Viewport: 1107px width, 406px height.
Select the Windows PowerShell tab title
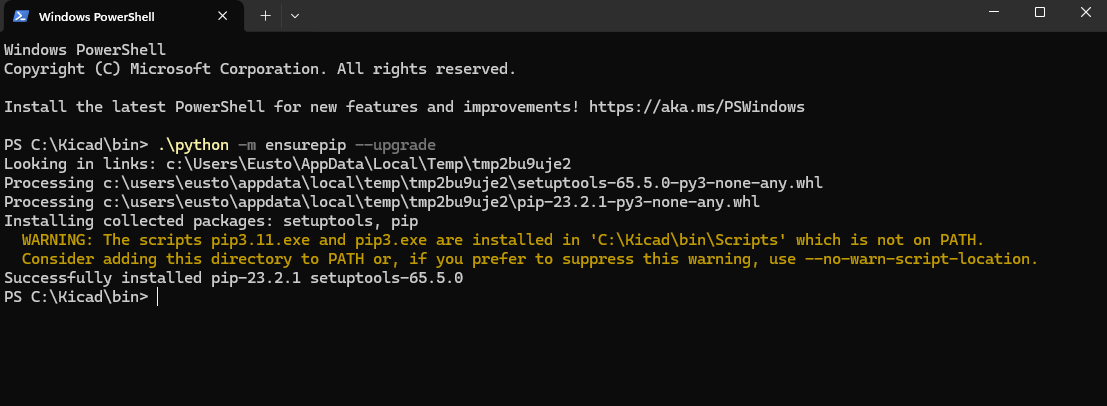(96, 17)
